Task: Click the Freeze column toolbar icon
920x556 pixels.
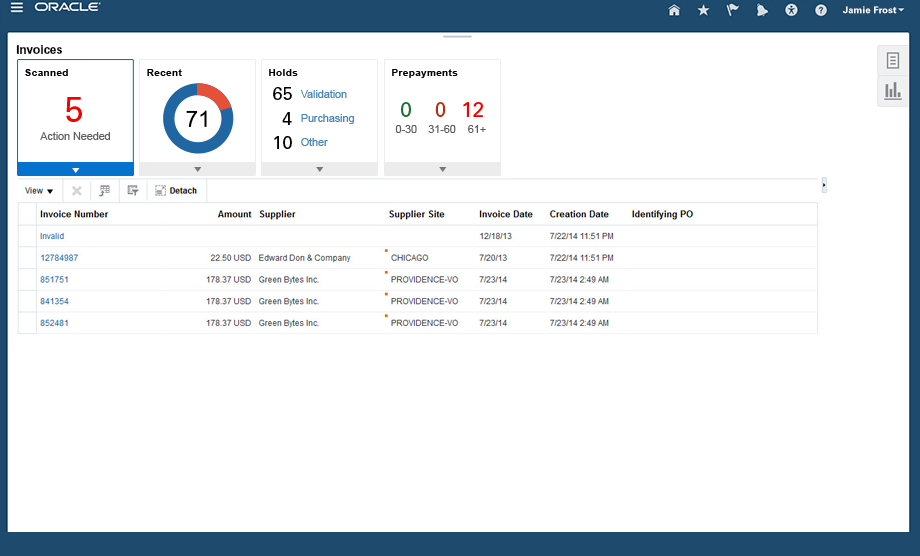Action: (104, 190)
